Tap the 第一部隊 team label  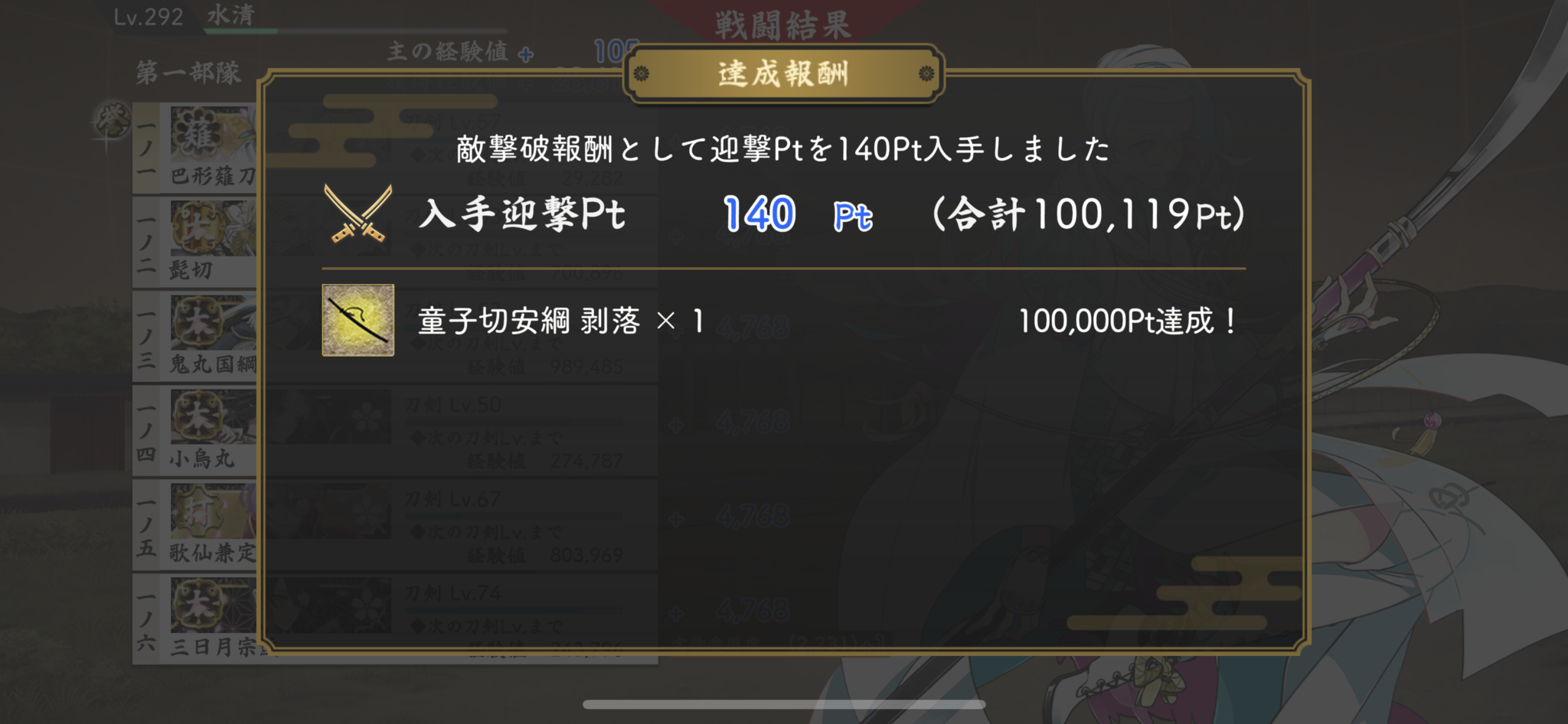pos(188,73)
